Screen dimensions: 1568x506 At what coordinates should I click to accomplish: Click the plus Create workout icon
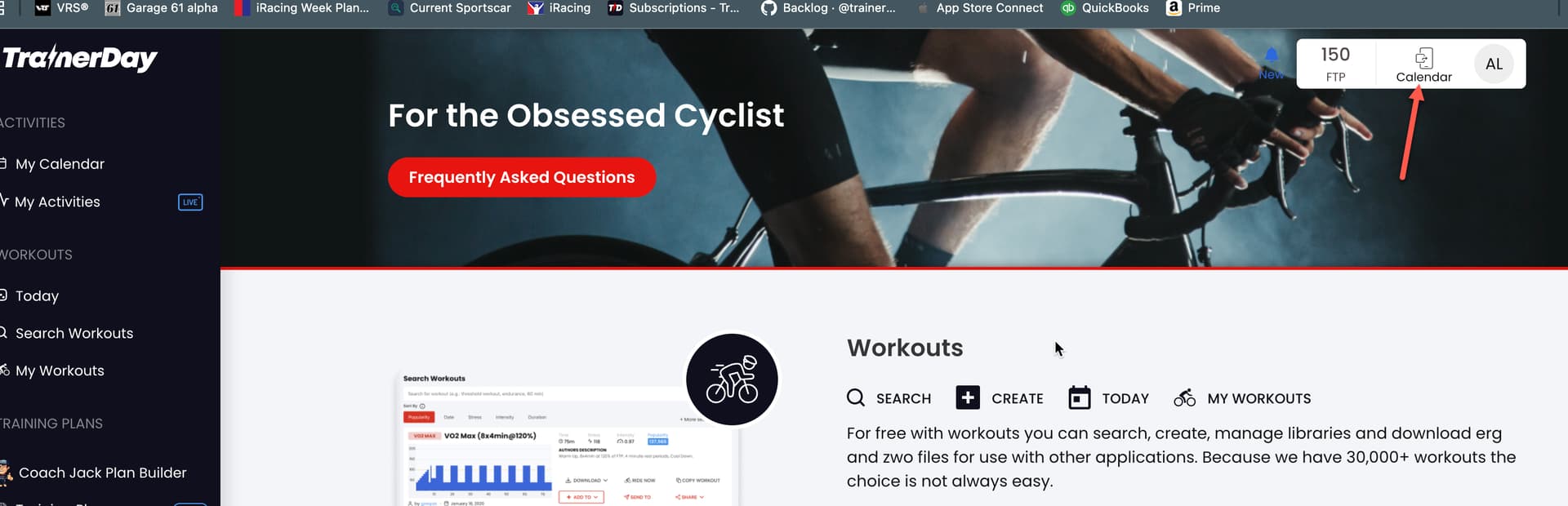tap(968, 397)
